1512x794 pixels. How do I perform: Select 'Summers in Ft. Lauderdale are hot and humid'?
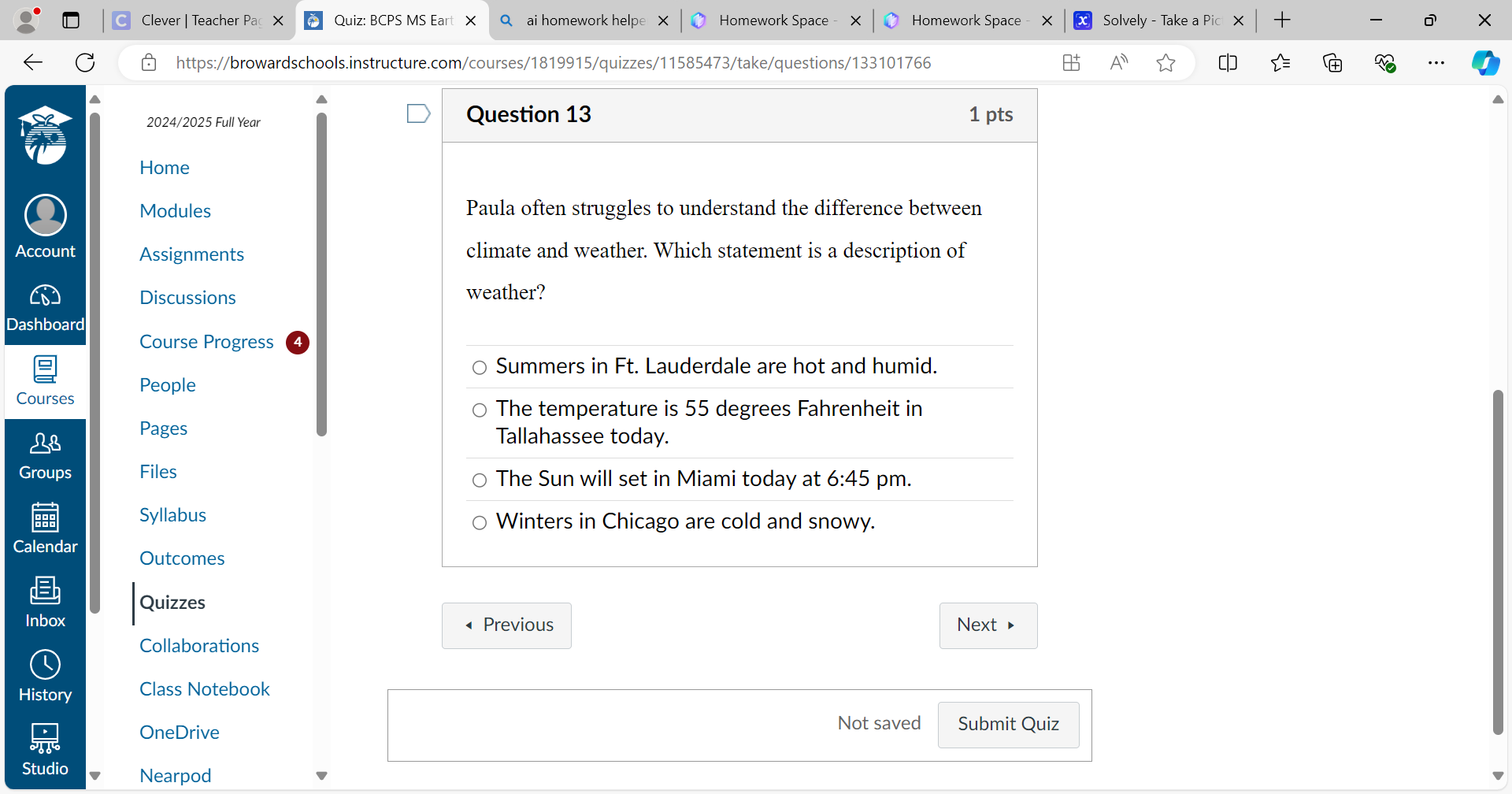click(479, 367)
